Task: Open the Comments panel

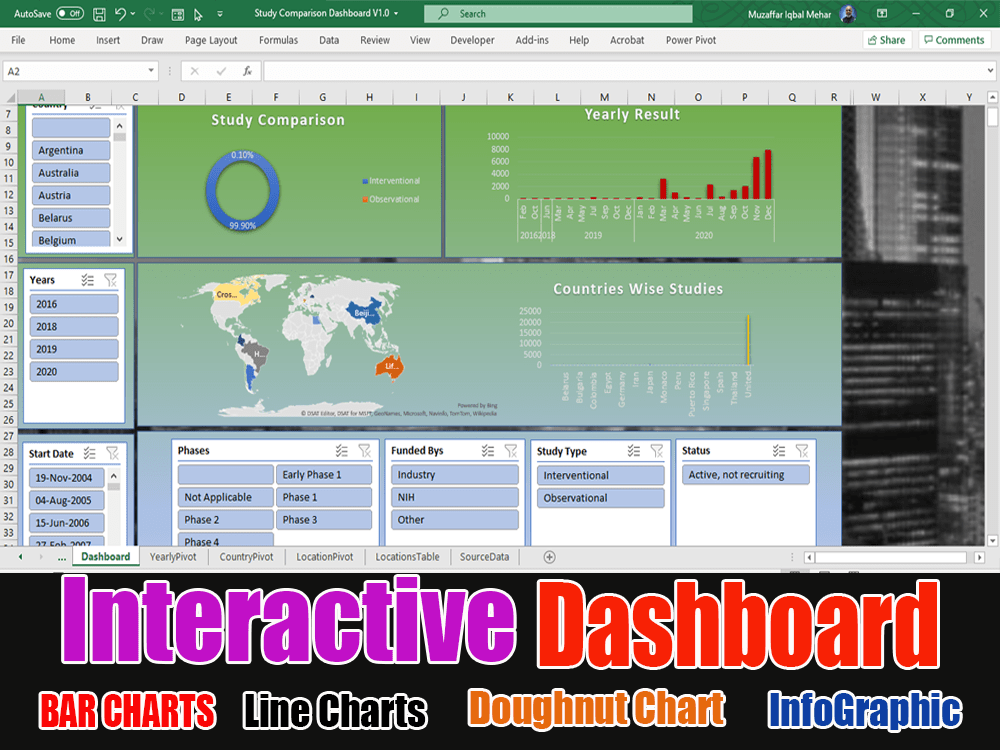Action: coord(954,39)
